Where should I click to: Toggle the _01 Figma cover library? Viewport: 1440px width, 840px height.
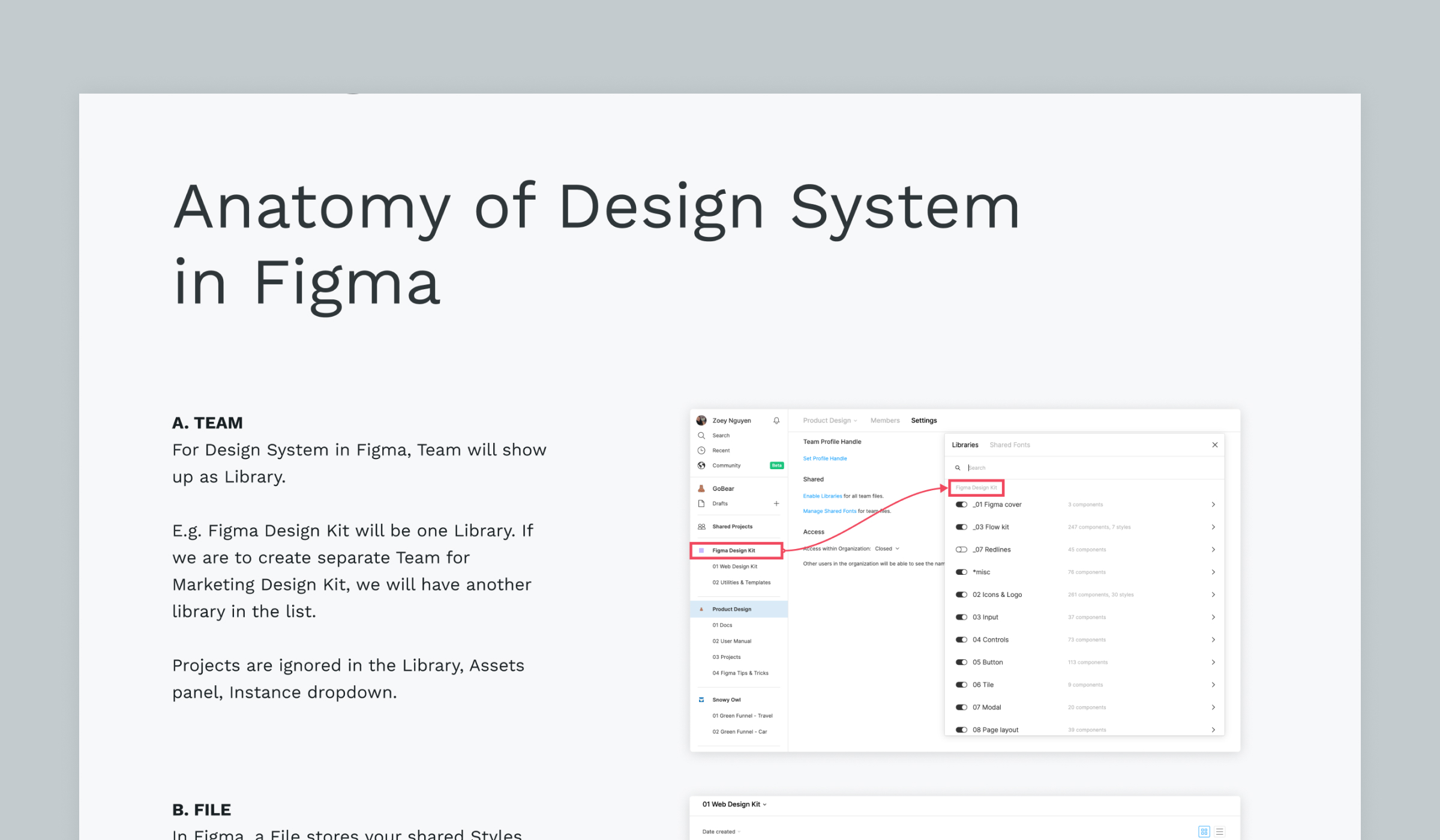[961, 505]
